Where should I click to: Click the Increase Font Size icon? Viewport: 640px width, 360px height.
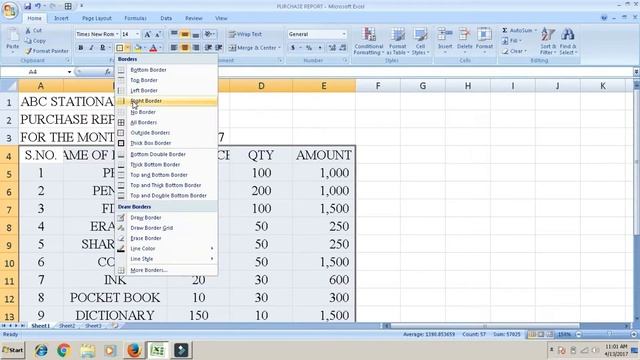click(x=147, y=34)
